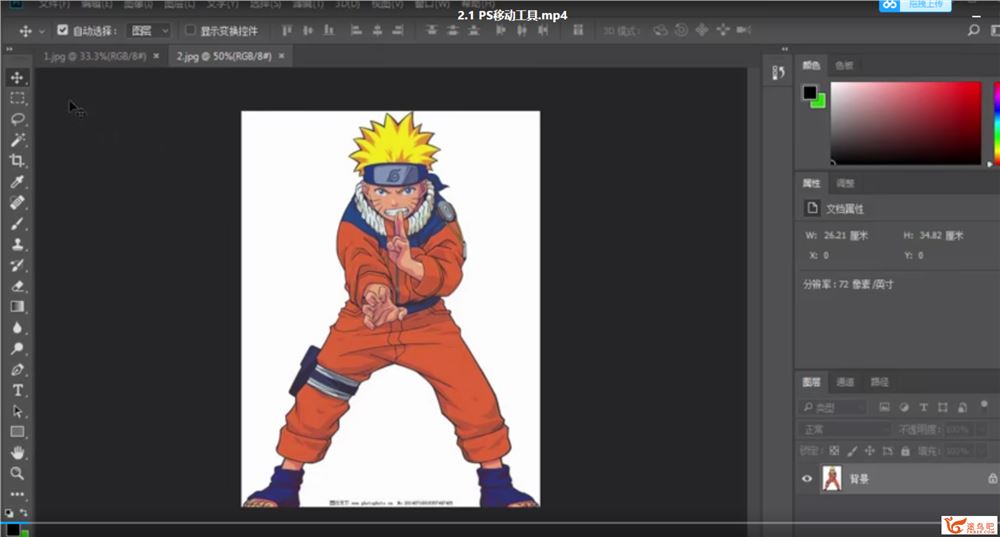Filter layers by pixel layers icon
The width and height of the screenshot is (1000, 537).
click(x=884, y=407)
